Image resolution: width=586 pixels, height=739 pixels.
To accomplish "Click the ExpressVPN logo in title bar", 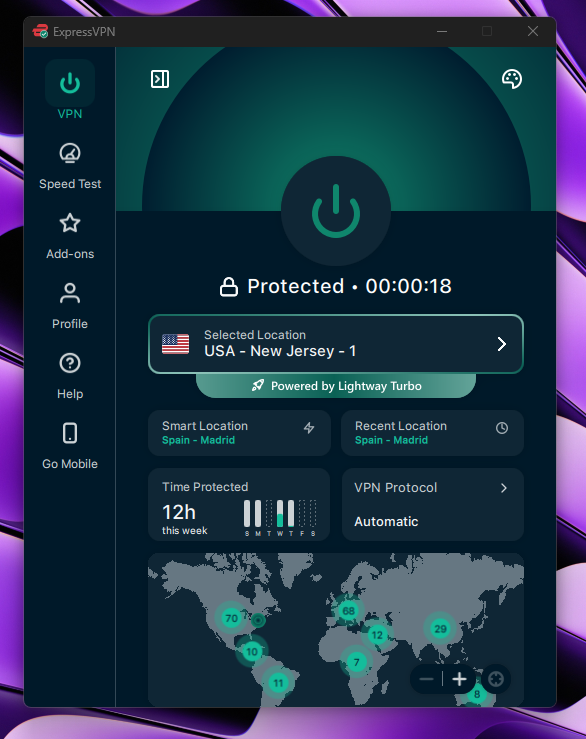I will click(x=41, y=31).
